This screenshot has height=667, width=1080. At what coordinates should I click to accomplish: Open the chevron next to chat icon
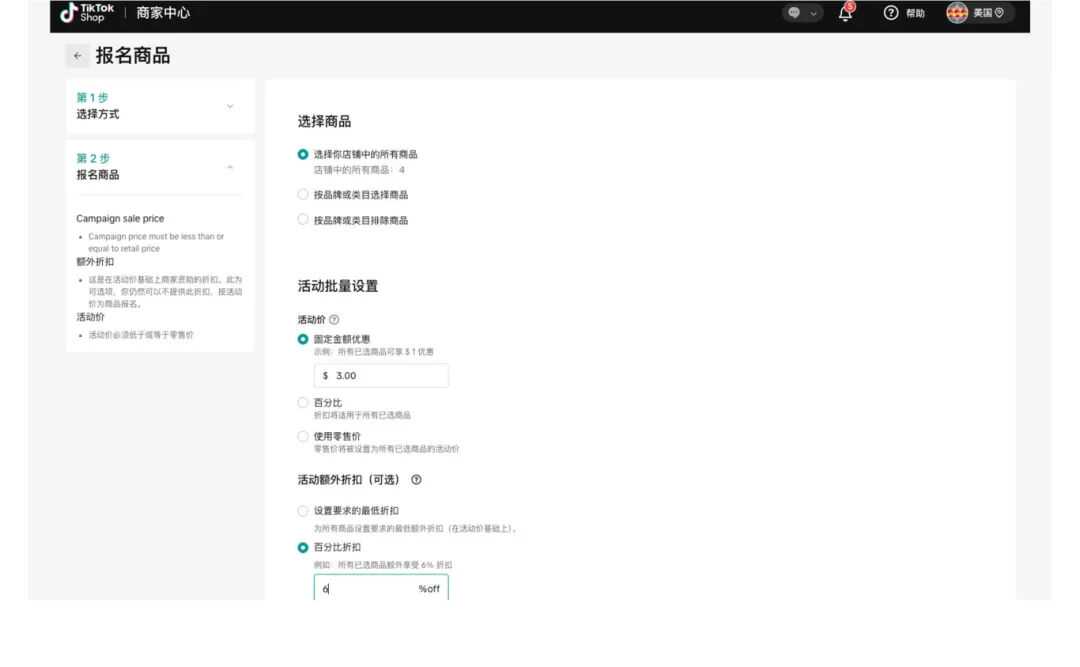click(x=812, y=13)
